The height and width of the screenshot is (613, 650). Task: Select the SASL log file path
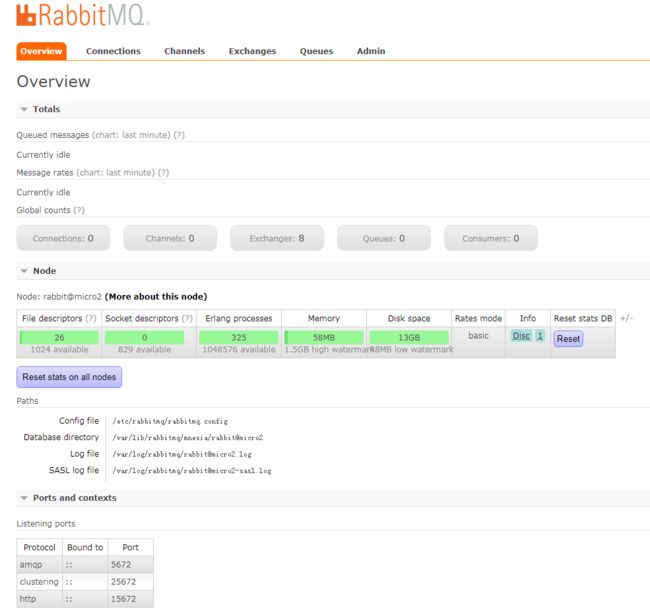(x=192, y=471)
